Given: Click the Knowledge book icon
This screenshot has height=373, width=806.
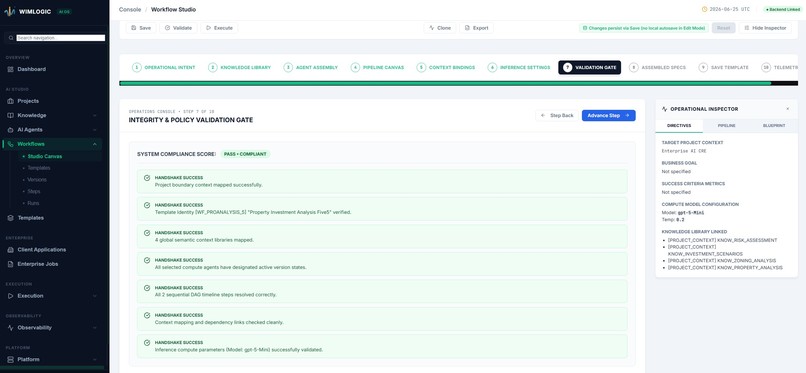Looking at the screenshot, I should [11, 115].
